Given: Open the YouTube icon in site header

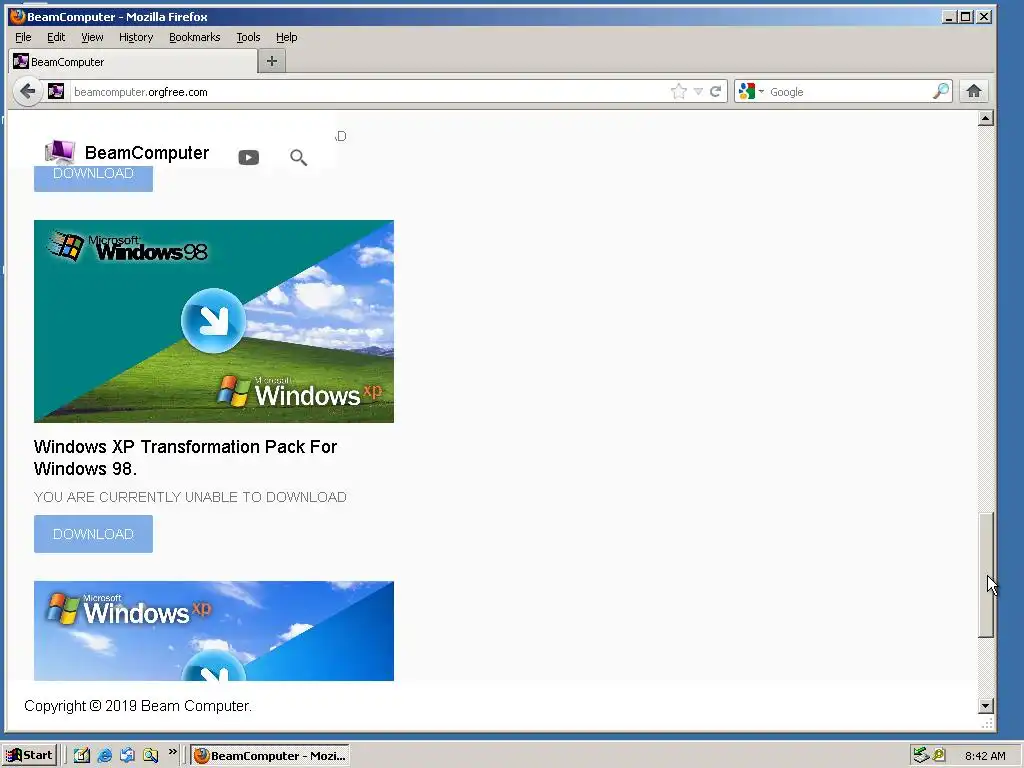Looking at the screenshot, I should [x=248, y=157].
